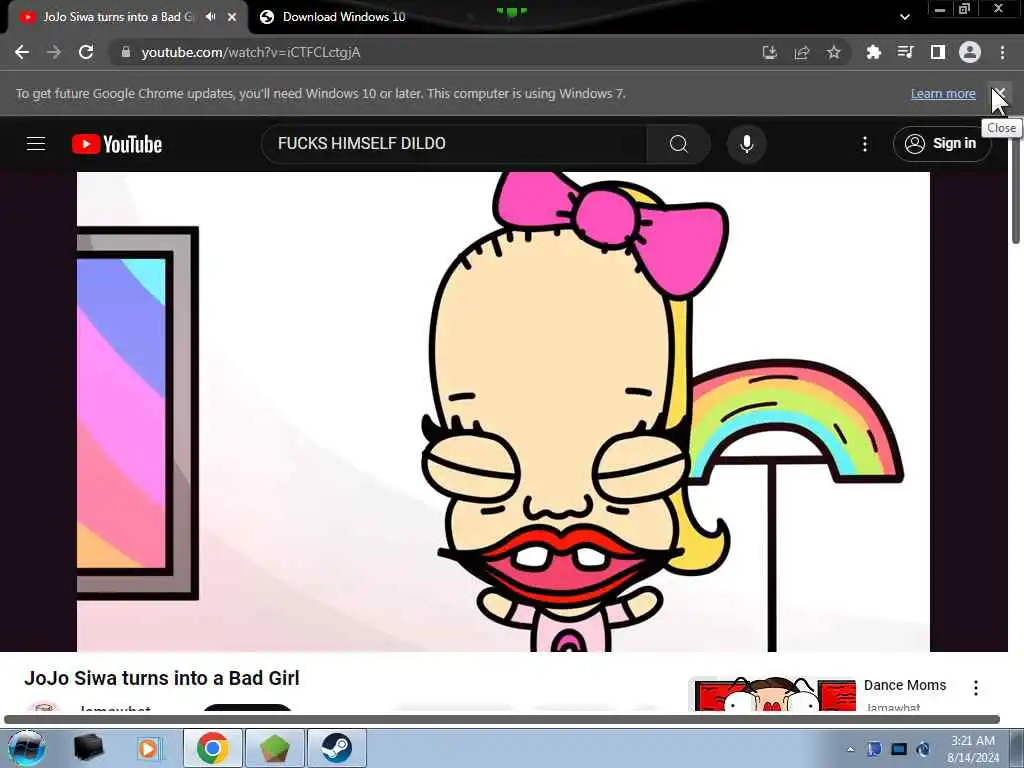The width and height of the screenshot is (1024, 768).
Task: Open the green block taskbar app
Action: [275, 748]
